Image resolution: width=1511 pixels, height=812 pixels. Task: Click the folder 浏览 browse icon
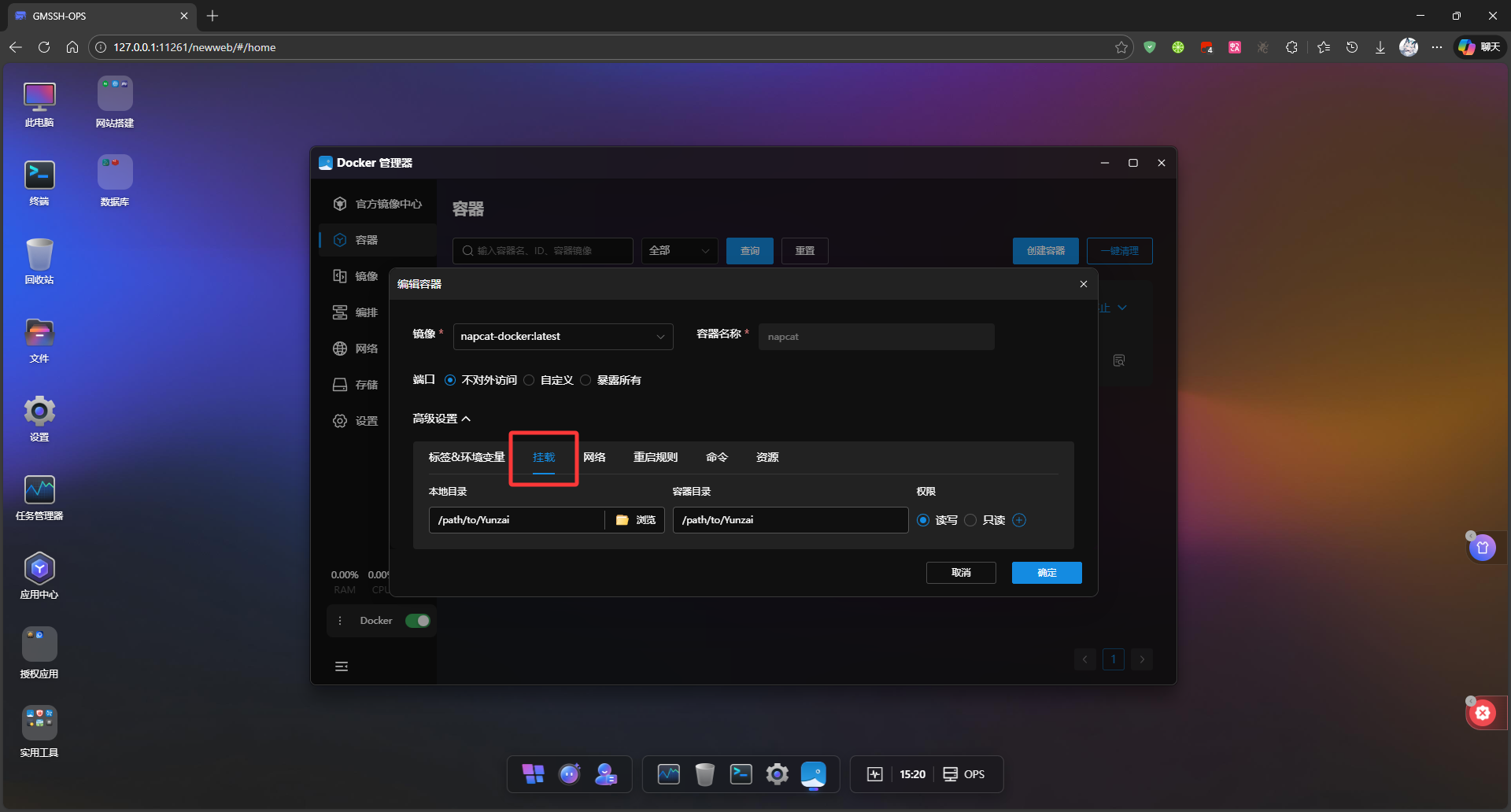(x=623, y=520)
